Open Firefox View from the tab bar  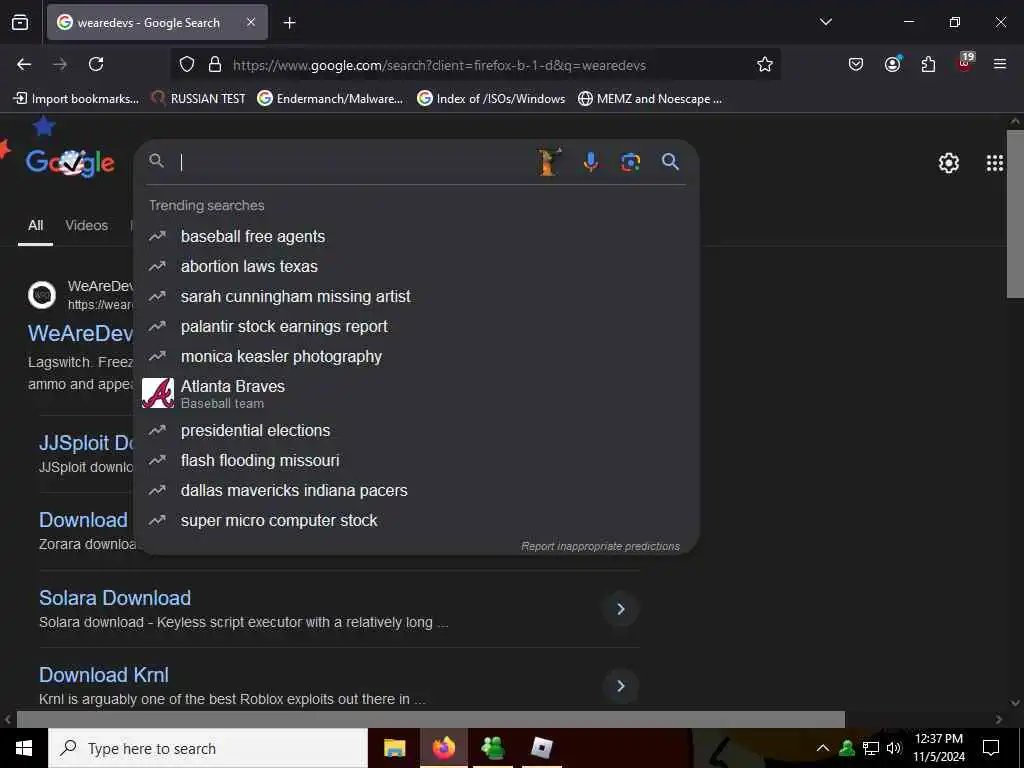(x=20, y=23)
